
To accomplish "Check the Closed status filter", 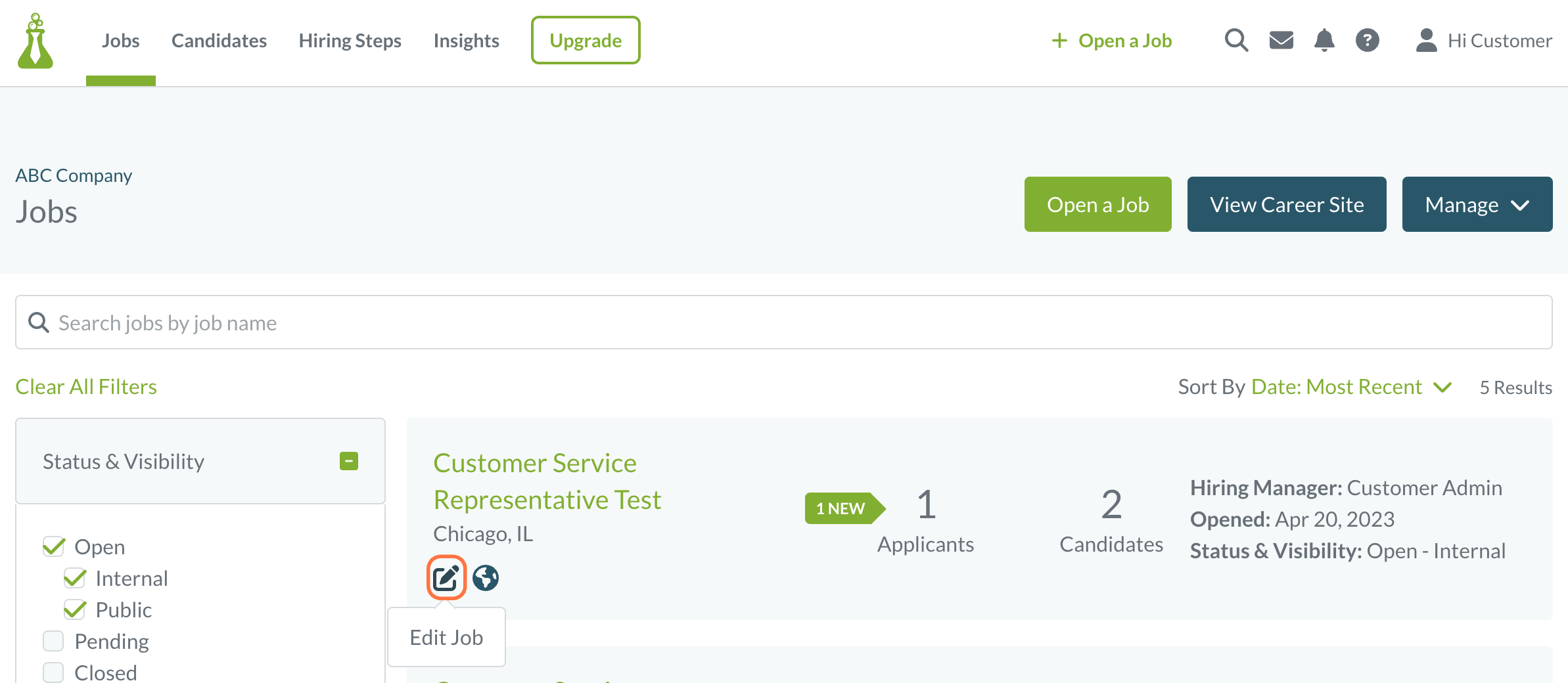I will pyautogui.click(x=53, y=672).
